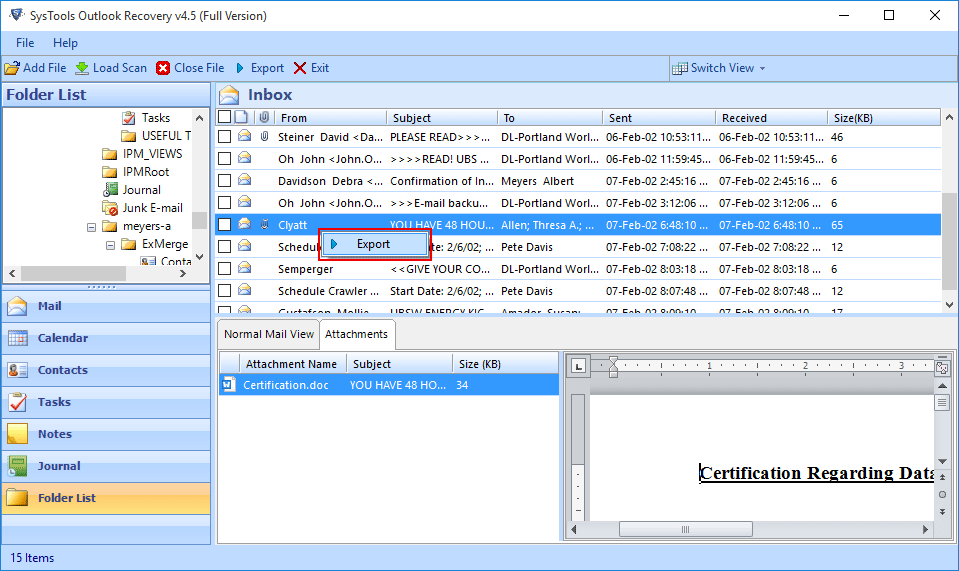
Task: Click the red Close File icon
Action: pos(163,68)
